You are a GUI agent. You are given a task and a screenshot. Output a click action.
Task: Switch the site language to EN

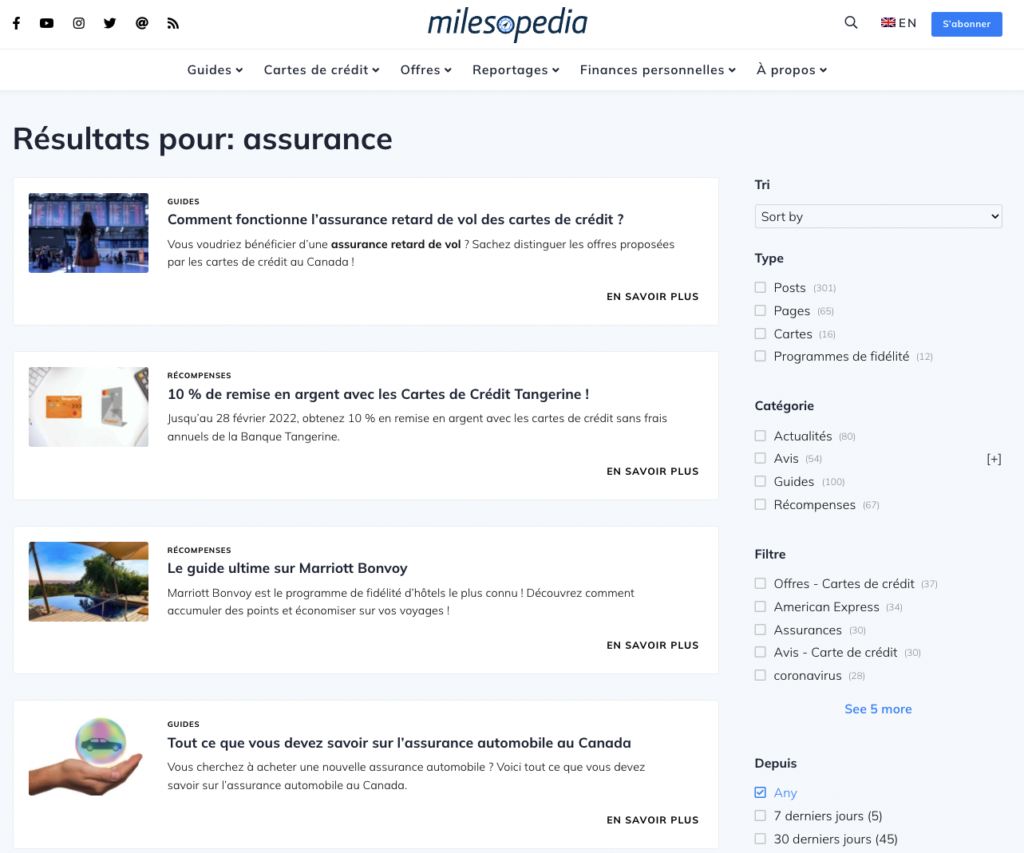898,22
